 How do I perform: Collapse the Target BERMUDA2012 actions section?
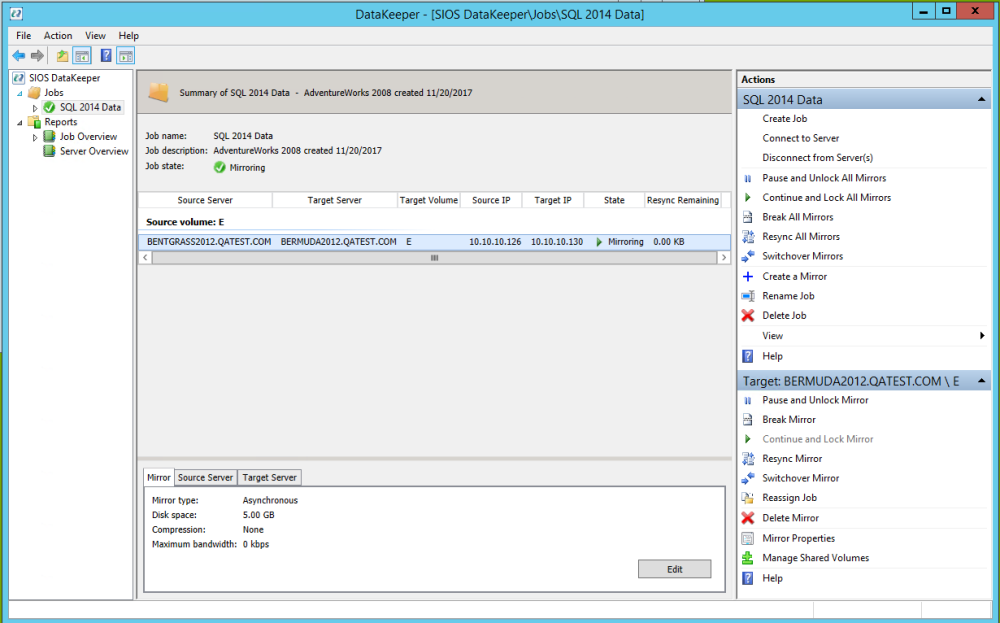click(982, 381)
